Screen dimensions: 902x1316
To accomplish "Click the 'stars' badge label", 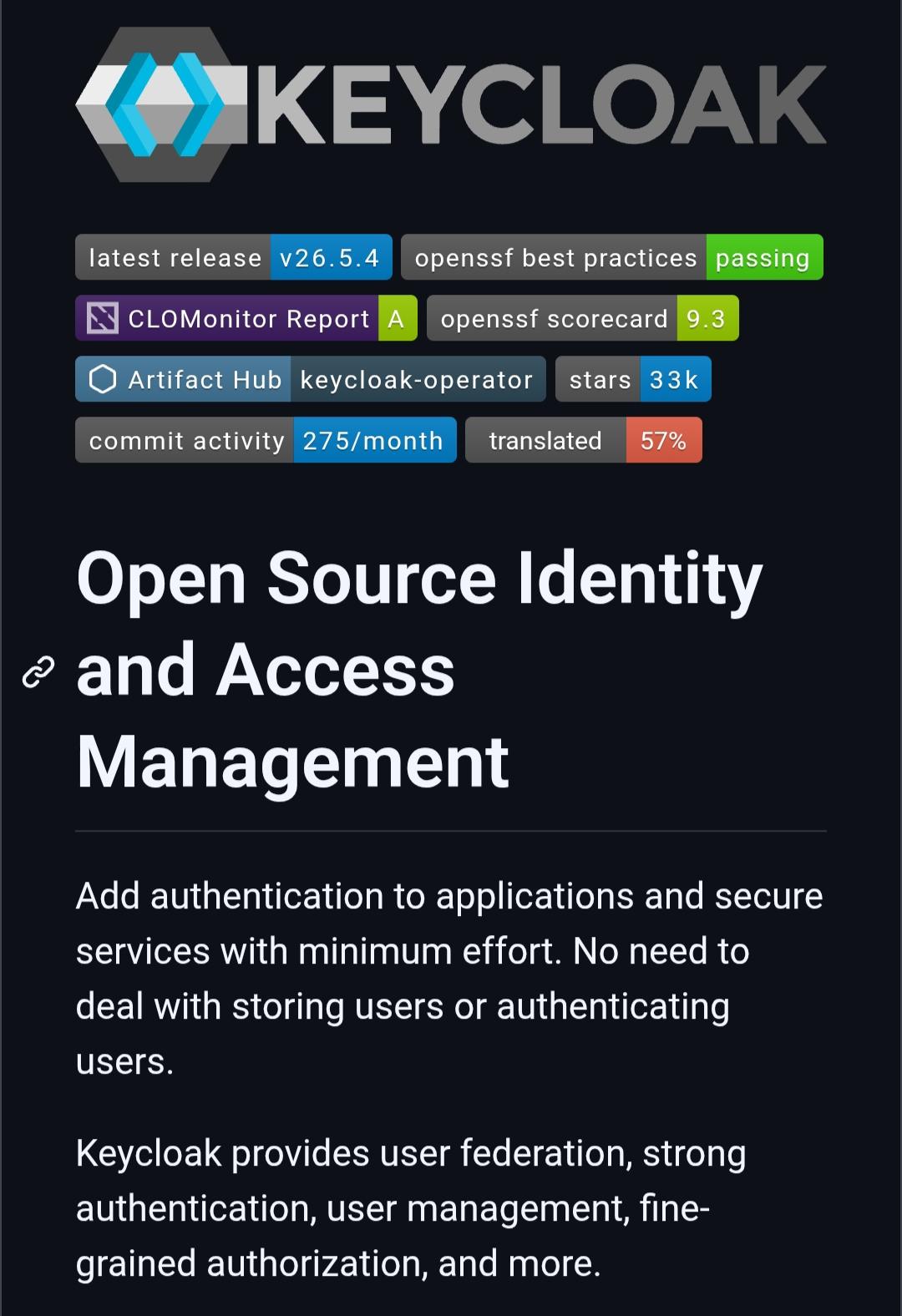I will coord(599,380).
